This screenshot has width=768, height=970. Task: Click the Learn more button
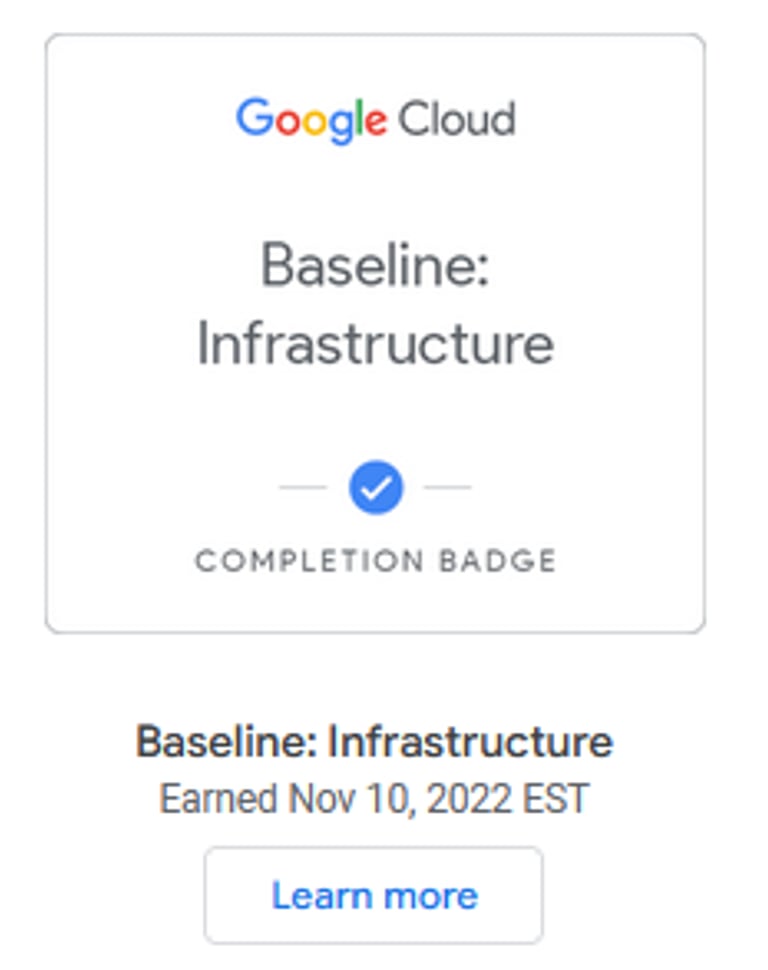coord(374,895)
